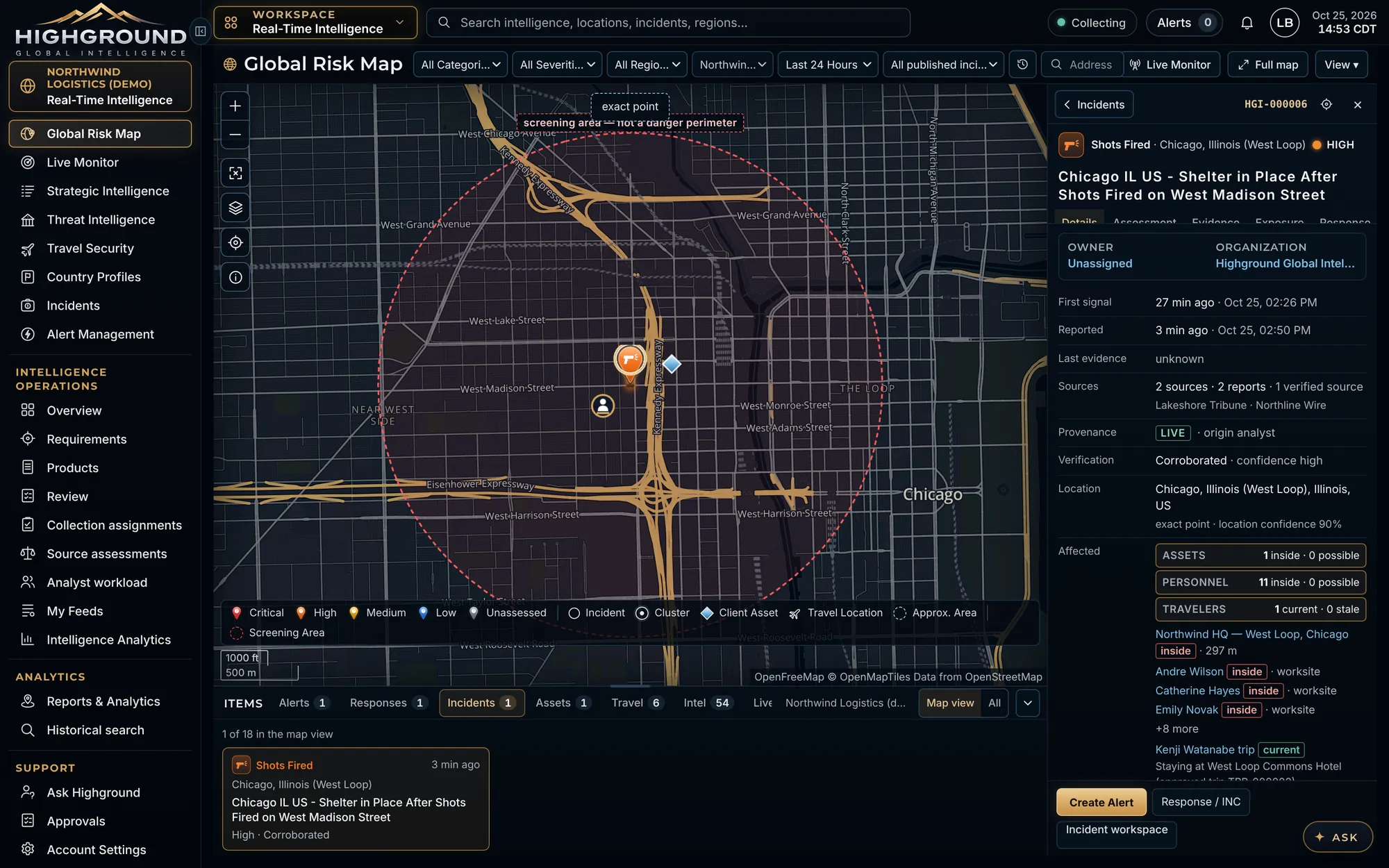Focus the Address search field
Screen dimensions: 1389x868
[1082, 65]
